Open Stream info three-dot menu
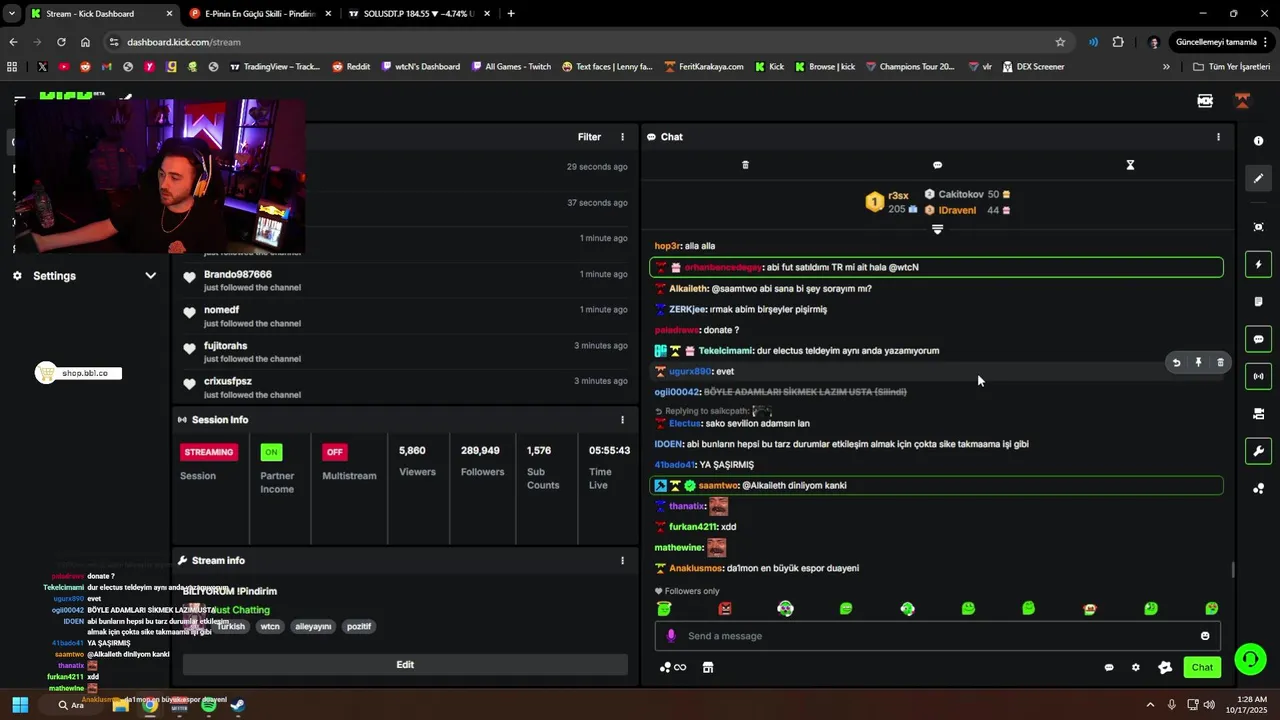This screenshot has height=720, width=1280. pos(622,561)
